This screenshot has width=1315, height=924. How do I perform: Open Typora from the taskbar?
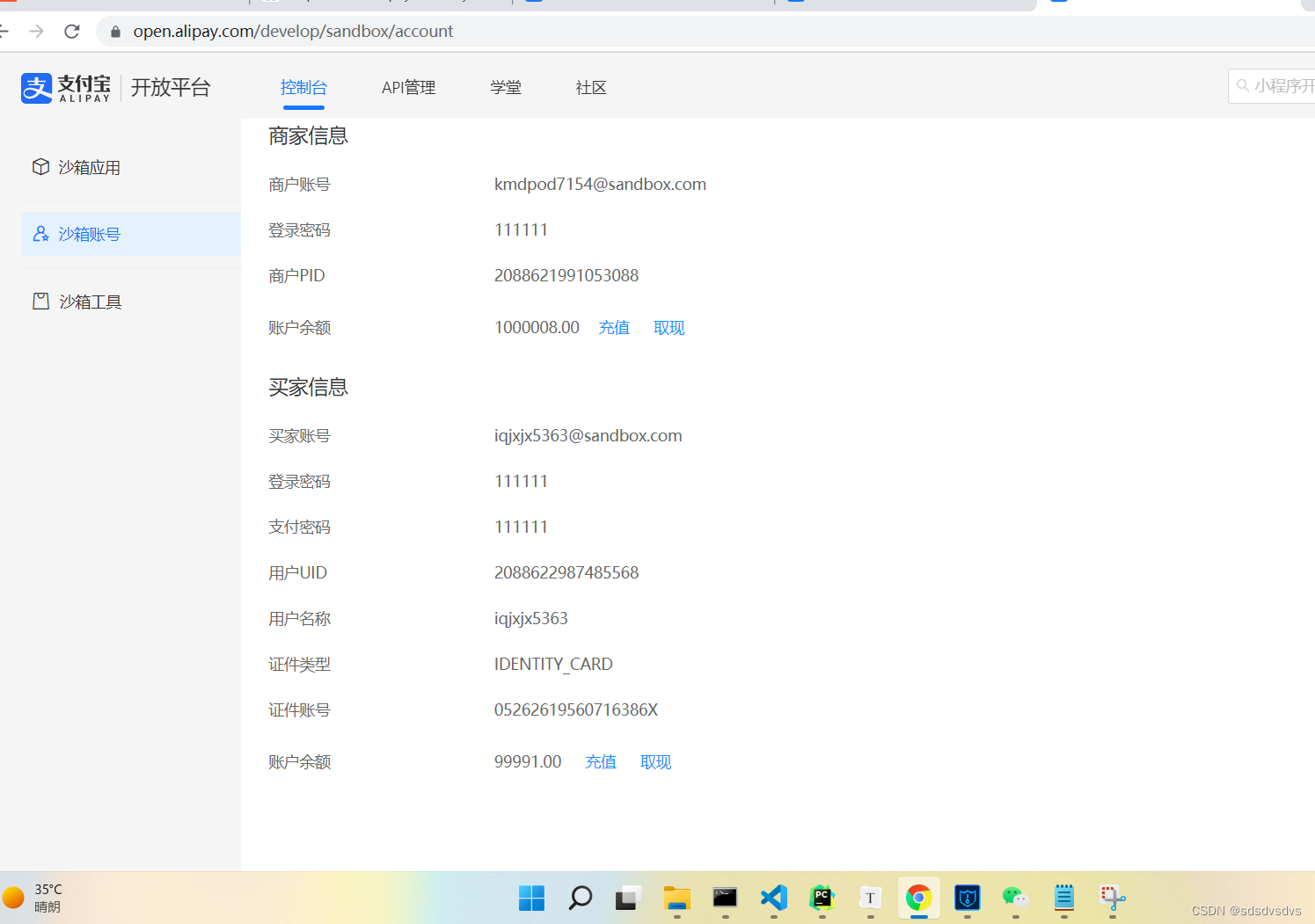point(870,898)
